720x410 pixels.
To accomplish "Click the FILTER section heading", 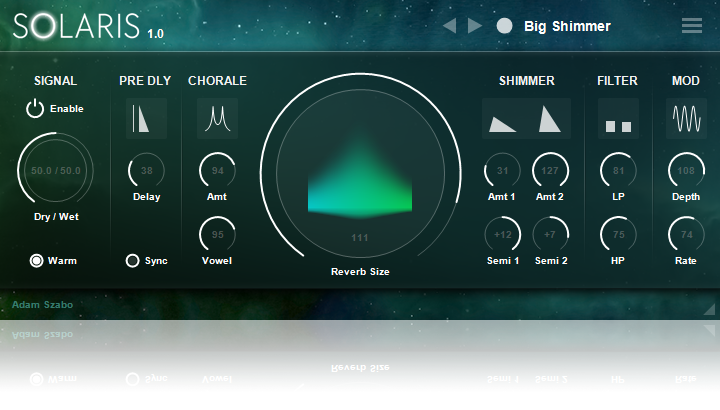I will pyautogui.click(x=617, y=81).
